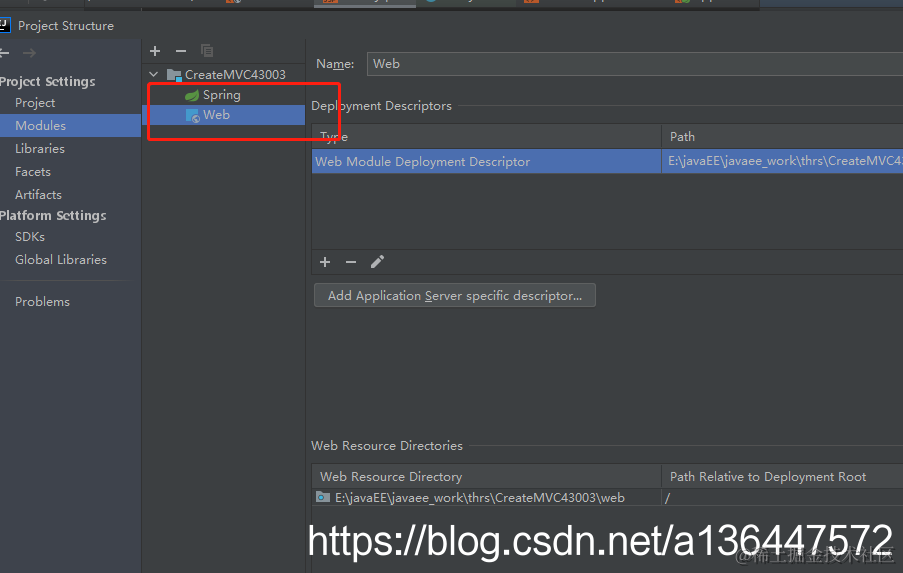This screenshot has width=903, height=573.
Task: Click the descriptor path cell
Action: [x=783, y=161]
